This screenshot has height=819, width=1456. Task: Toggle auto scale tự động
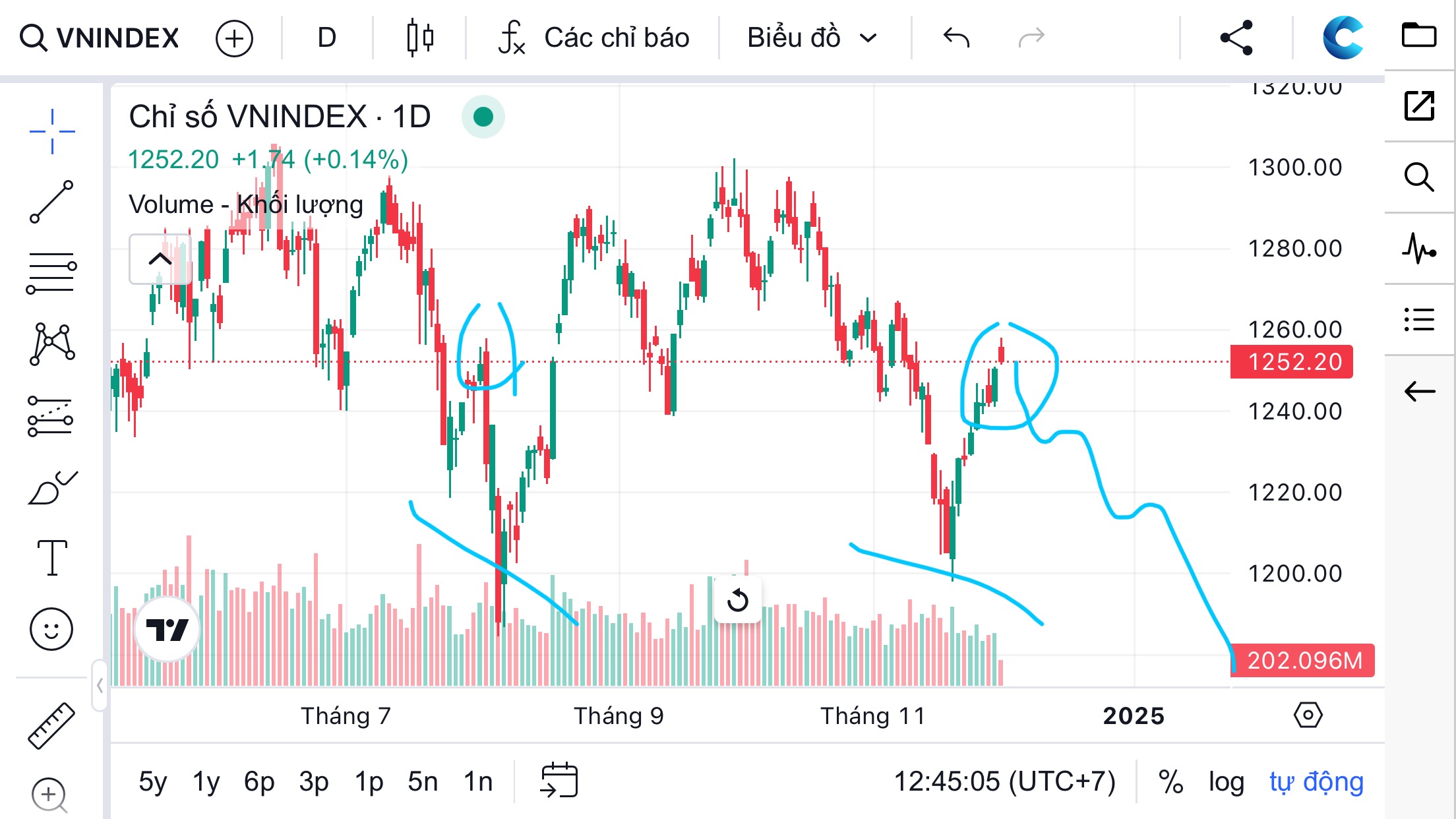[x=1316, y=782]
